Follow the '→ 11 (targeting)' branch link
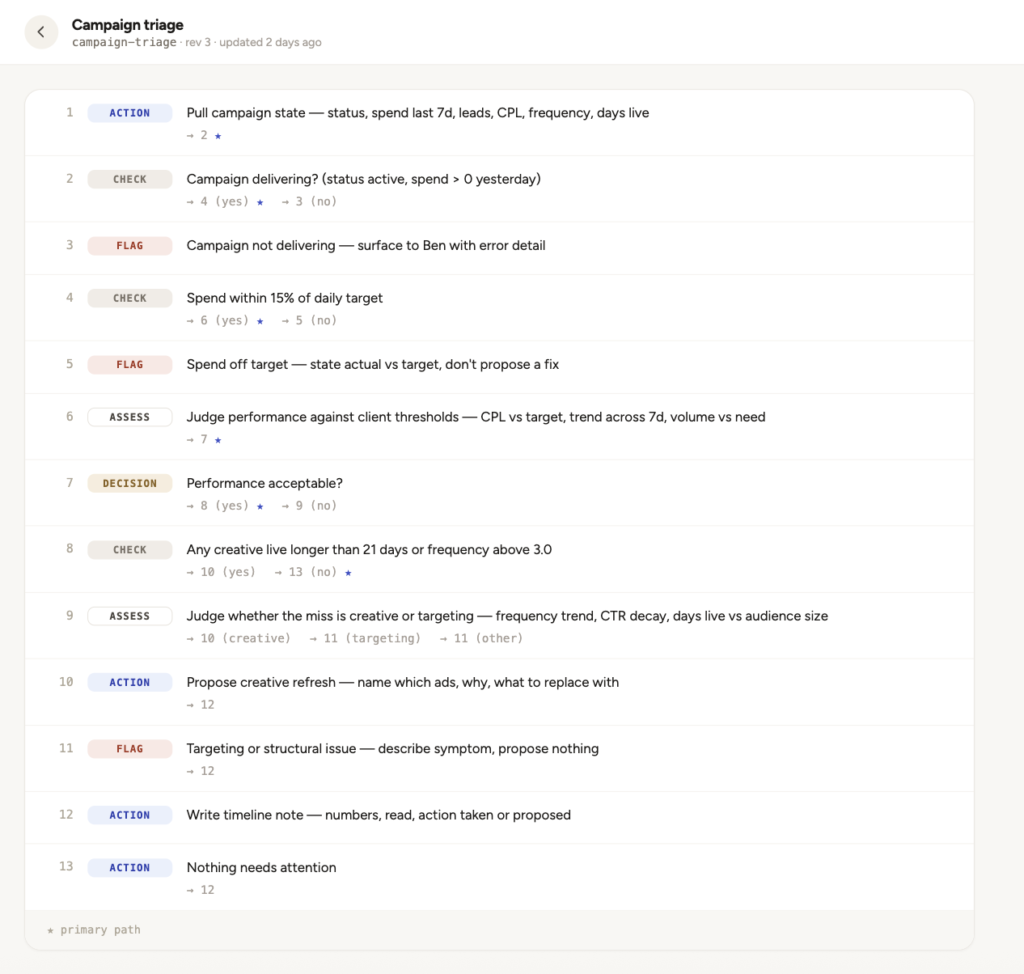The width and height of the screenshot is (1024, 974). click(x=365, y=638)
